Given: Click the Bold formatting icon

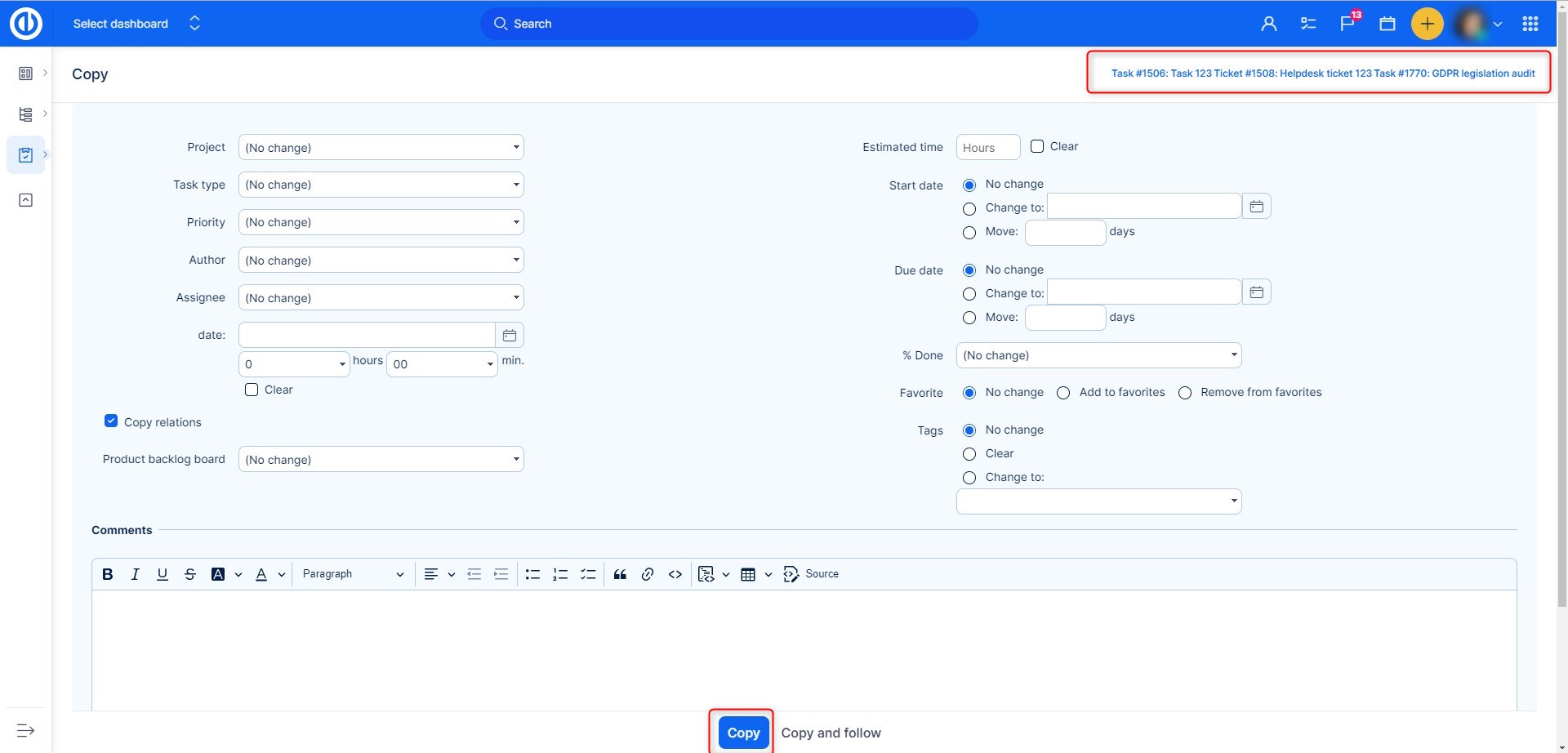Looking at the screenshot, I should [x=107, y=574].
